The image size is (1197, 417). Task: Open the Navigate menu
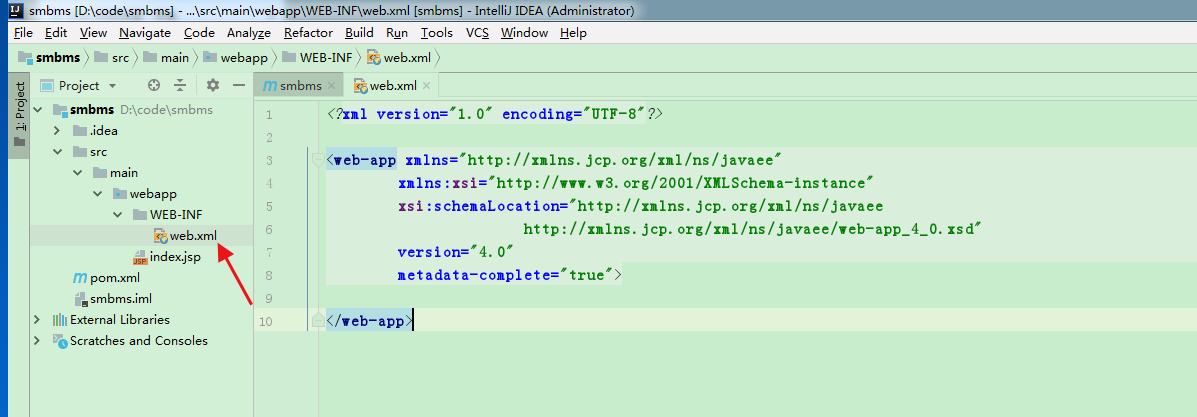pyautogui.click(x=145, y=33)
